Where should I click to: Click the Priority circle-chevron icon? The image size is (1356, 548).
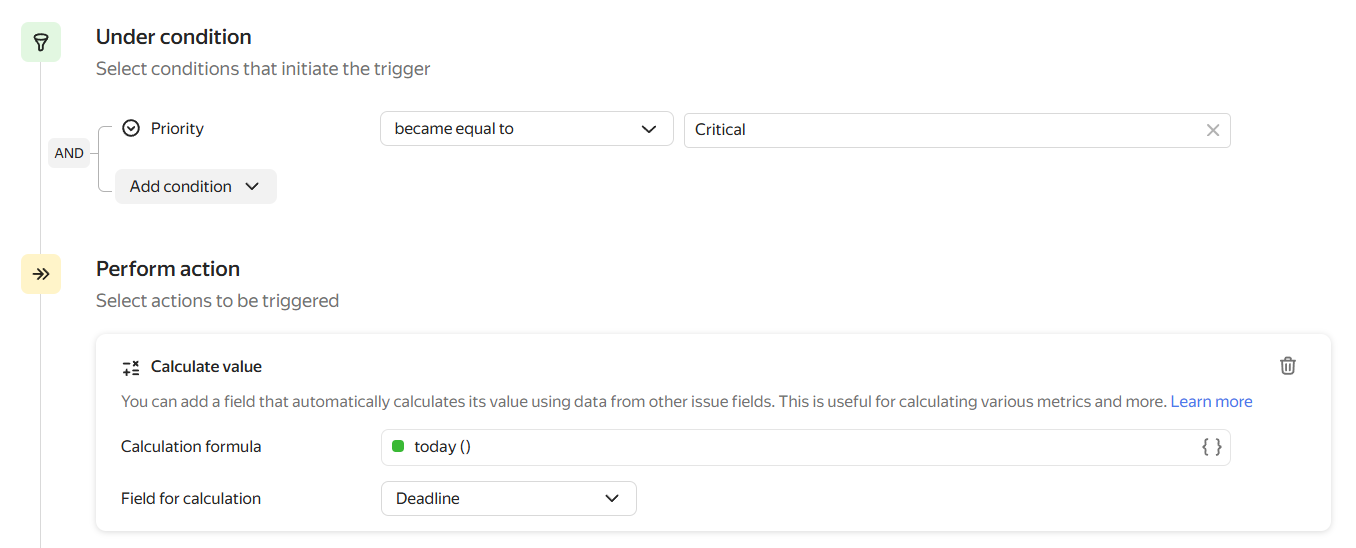130,128
